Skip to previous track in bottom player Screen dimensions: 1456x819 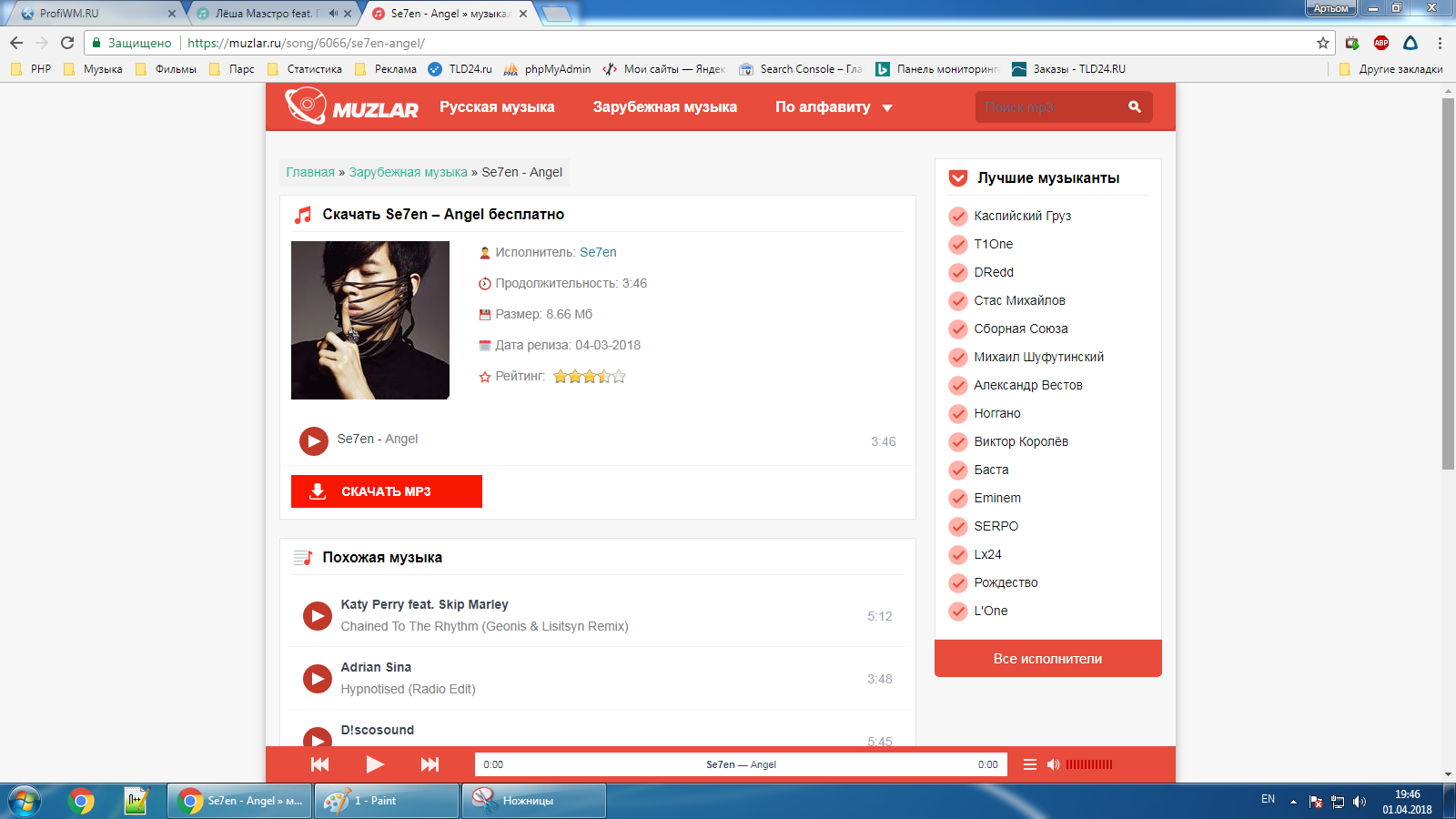tap(320, 764)
